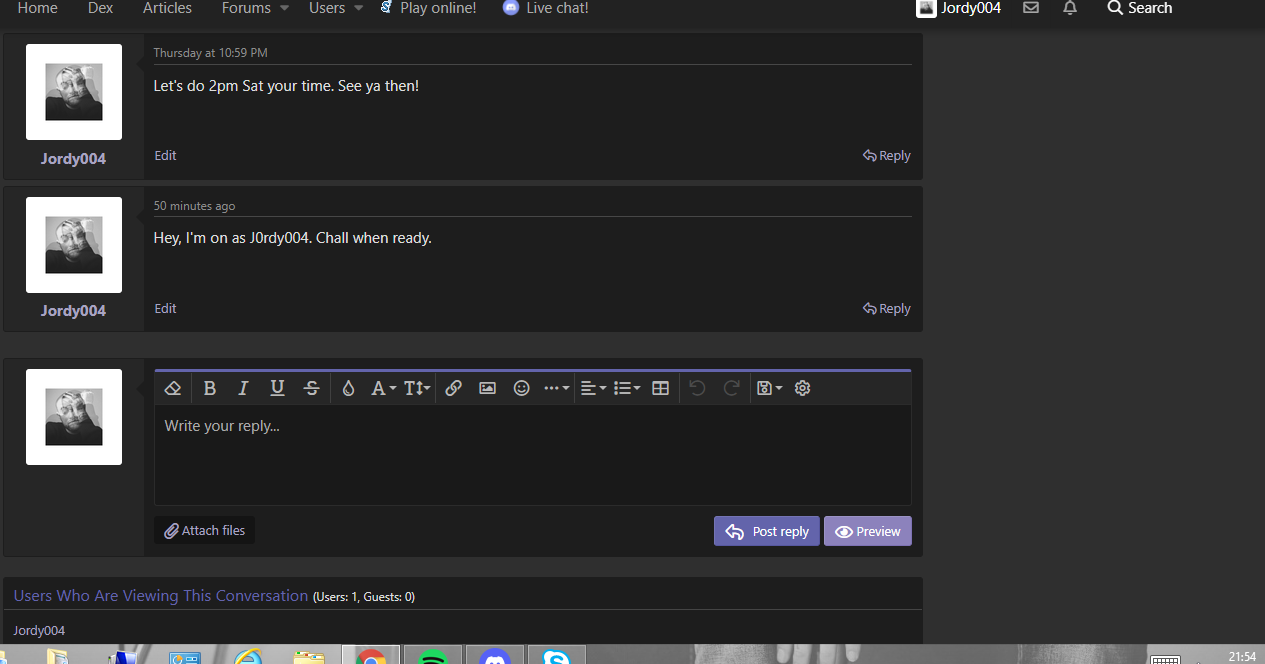
Task: Click the eraser remove formatting icon
Action: [173, 388]
